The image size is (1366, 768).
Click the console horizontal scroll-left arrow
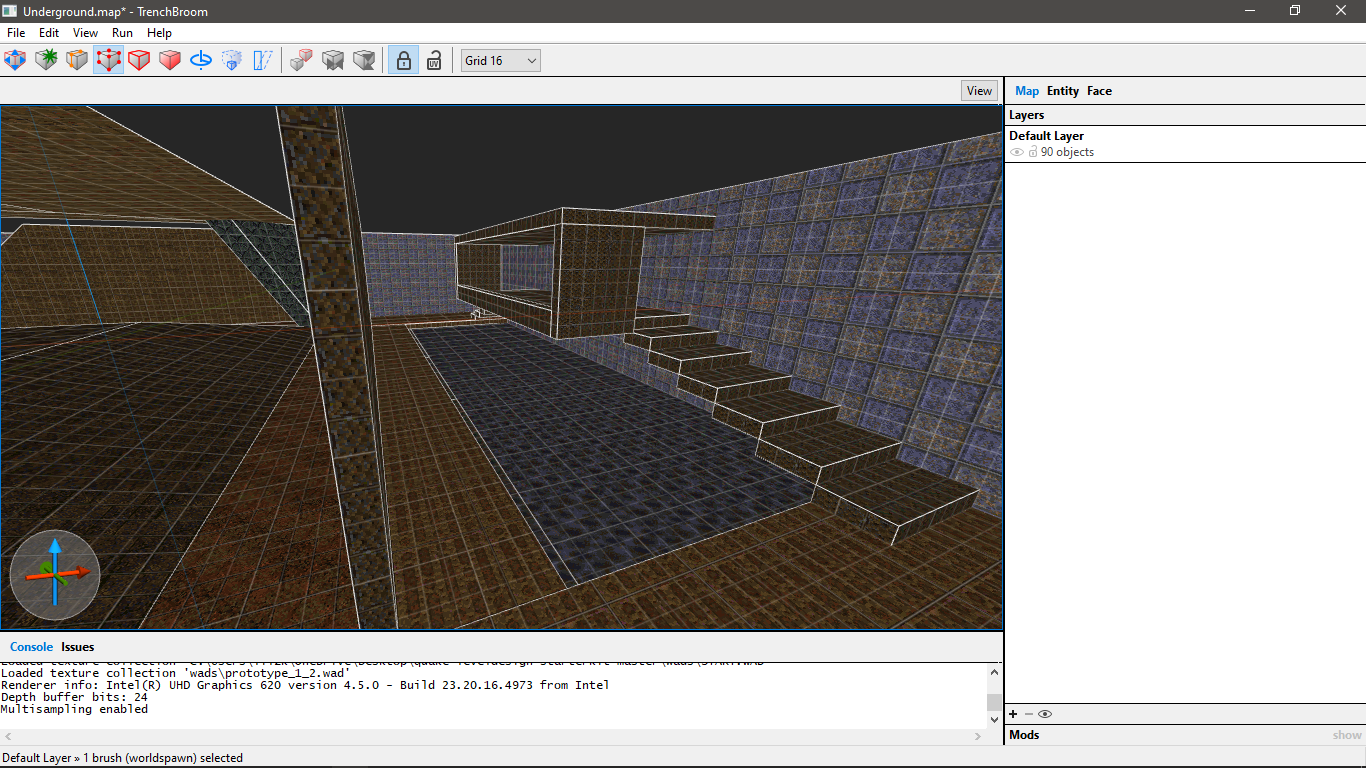pos(8,736)
